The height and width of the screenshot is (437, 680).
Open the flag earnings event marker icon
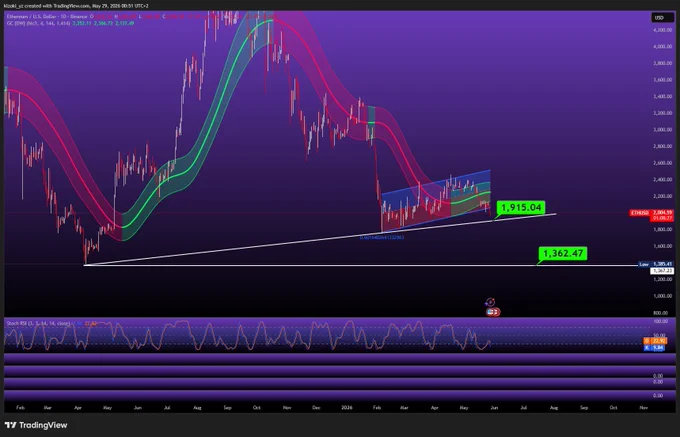click(493, 312)
